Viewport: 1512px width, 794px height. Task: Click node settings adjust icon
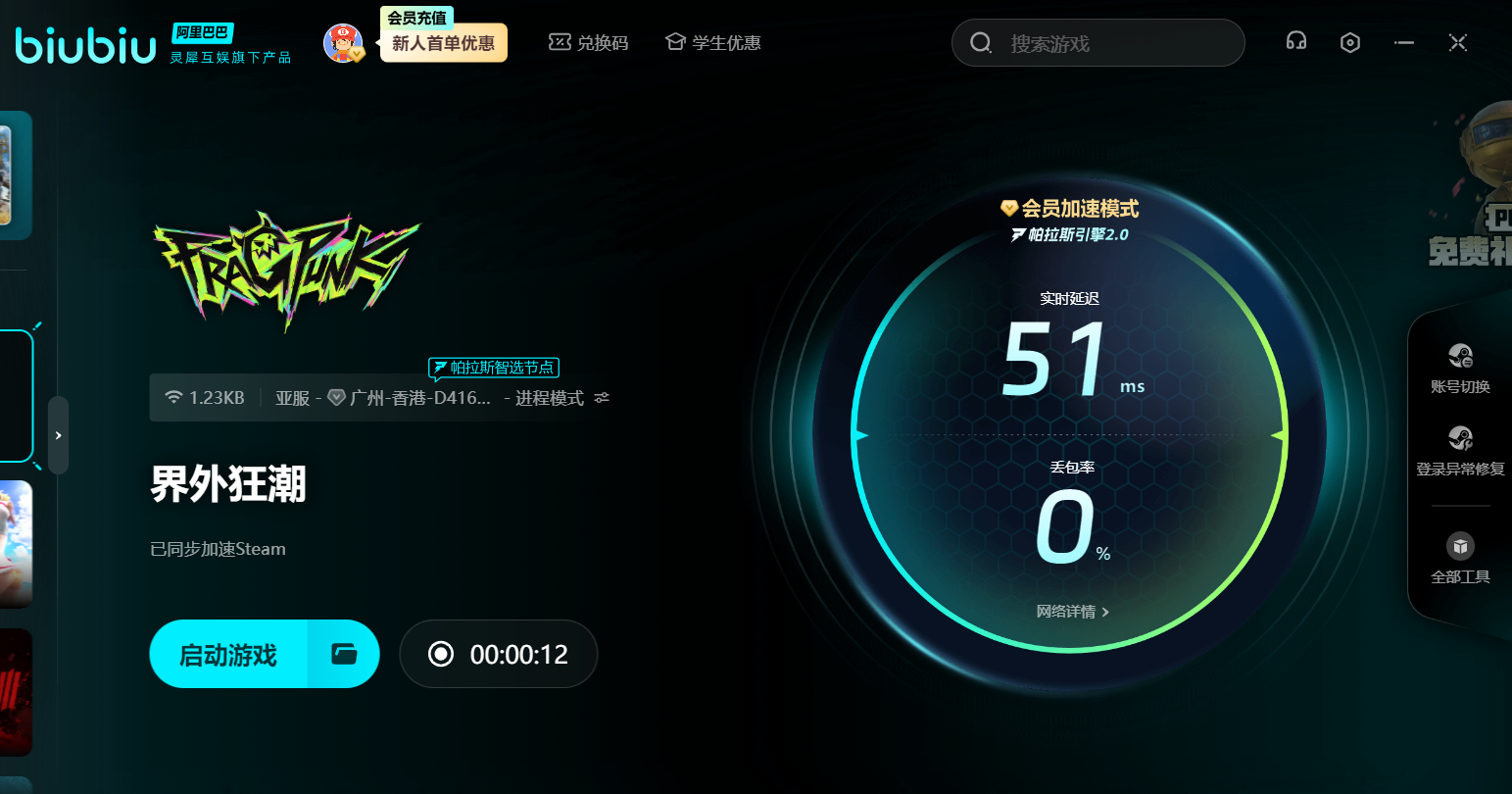(602, 398)
